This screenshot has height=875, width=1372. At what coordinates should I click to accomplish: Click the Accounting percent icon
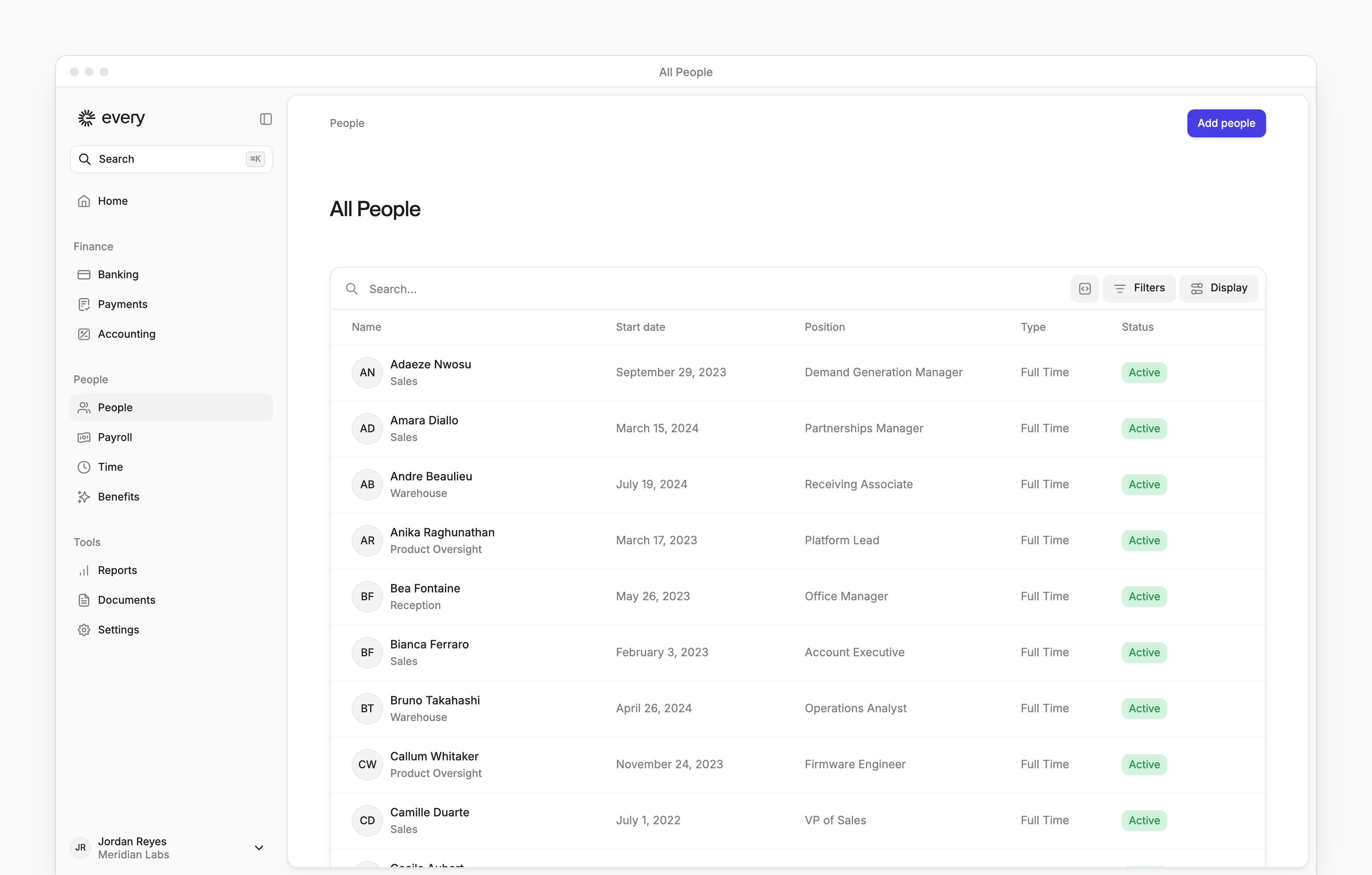(x=84, y=334)
